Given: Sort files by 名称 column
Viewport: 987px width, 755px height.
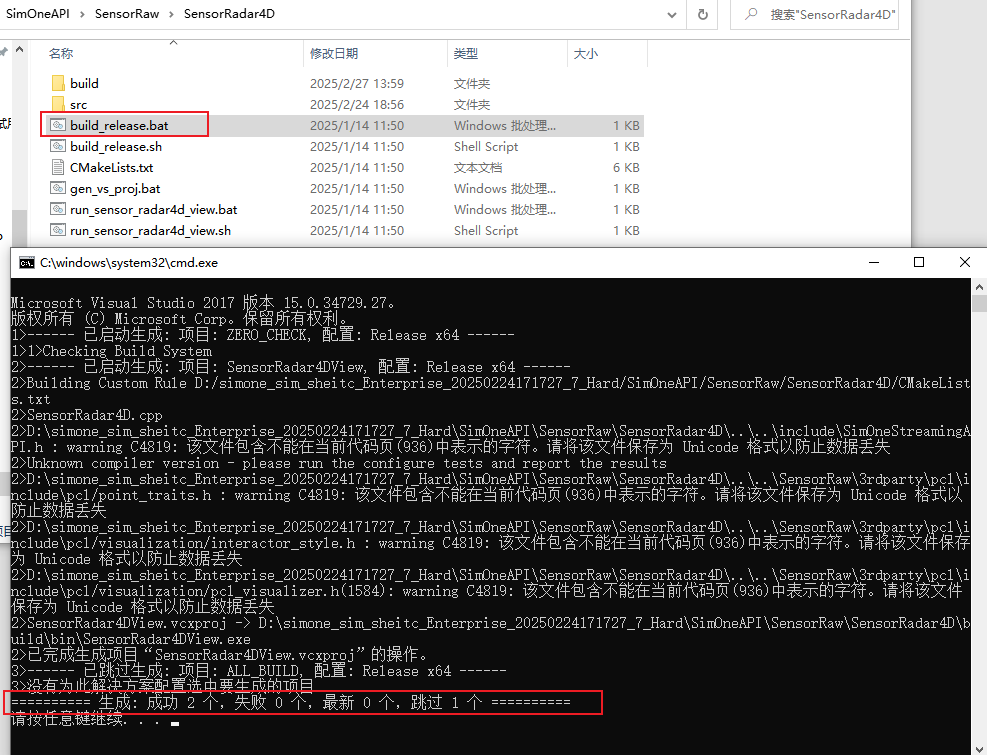Looking at the screenshot, I should coord(61,54).
